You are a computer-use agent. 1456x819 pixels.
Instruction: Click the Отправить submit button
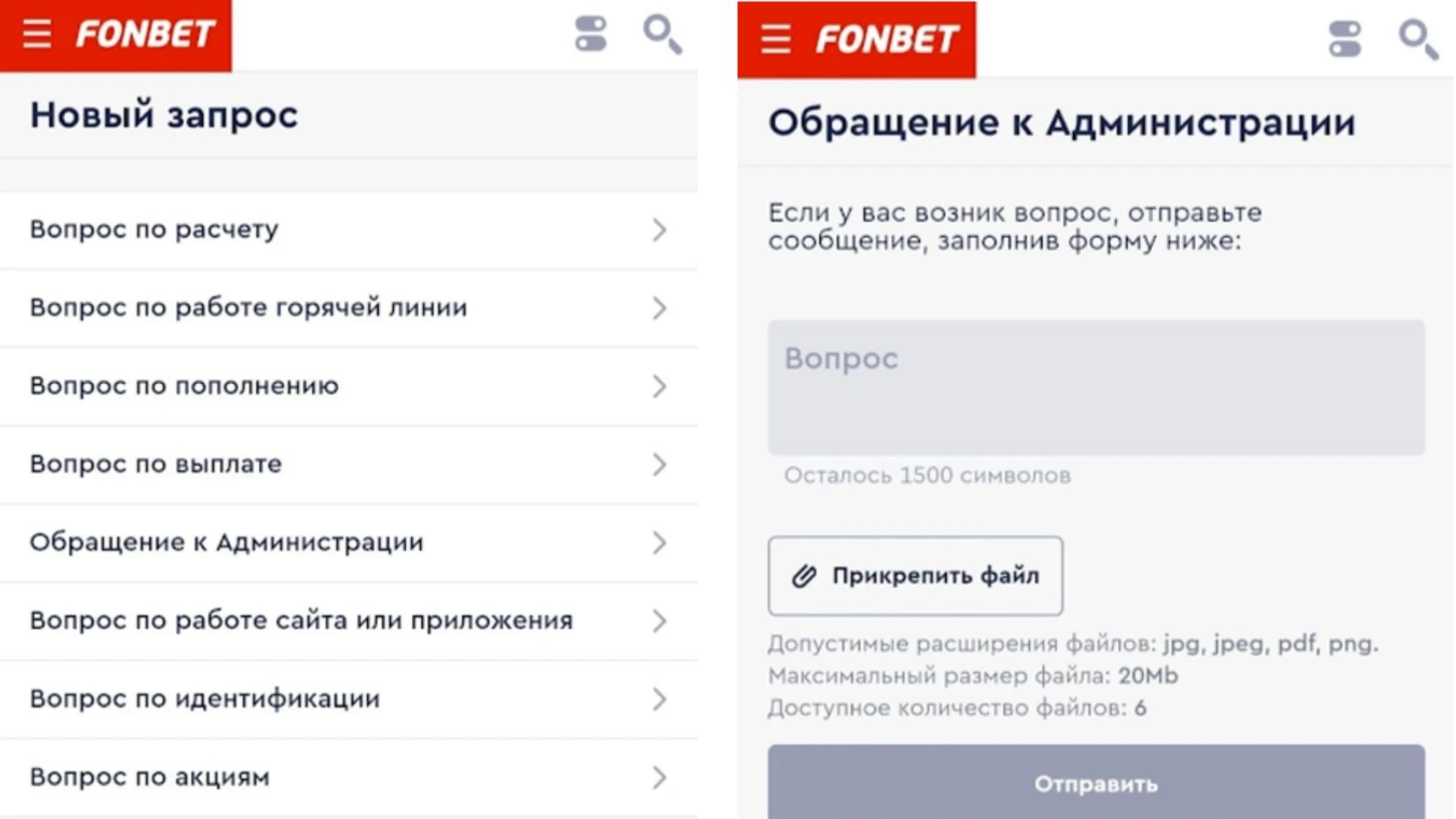point(1096,782)
